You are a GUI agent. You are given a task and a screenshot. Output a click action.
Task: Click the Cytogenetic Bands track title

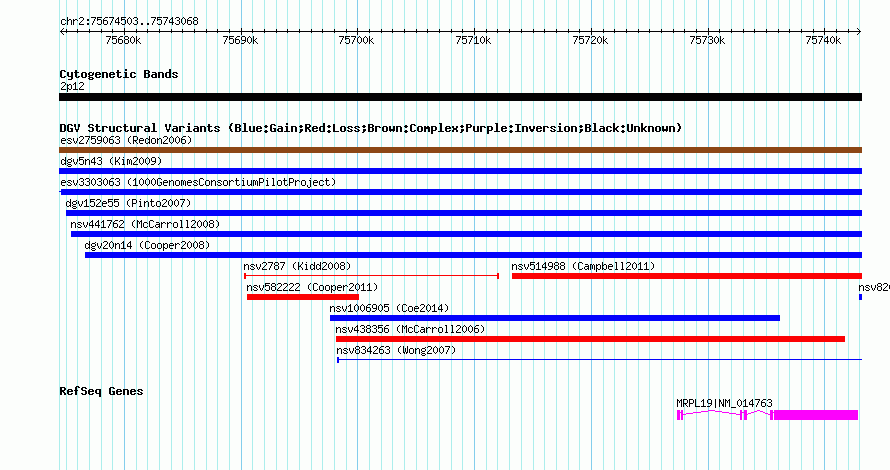coord(119,74)
